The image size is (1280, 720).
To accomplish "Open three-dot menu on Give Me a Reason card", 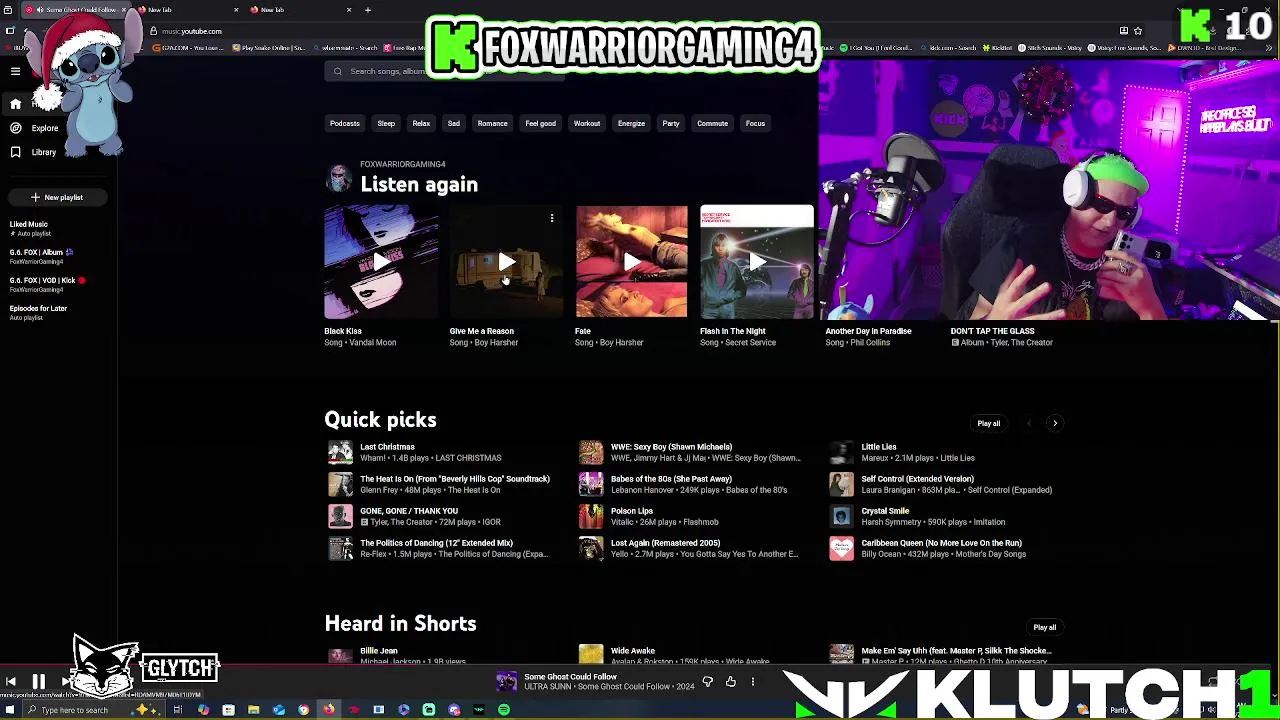I will coord(551,218).
